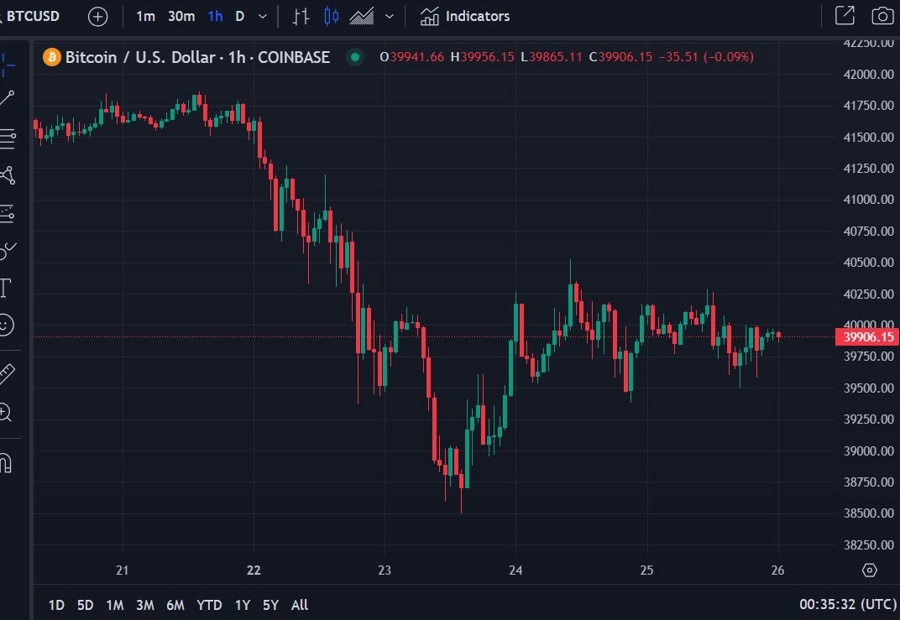Expand the chart style dropdown arrow

[x=389, y=17]
